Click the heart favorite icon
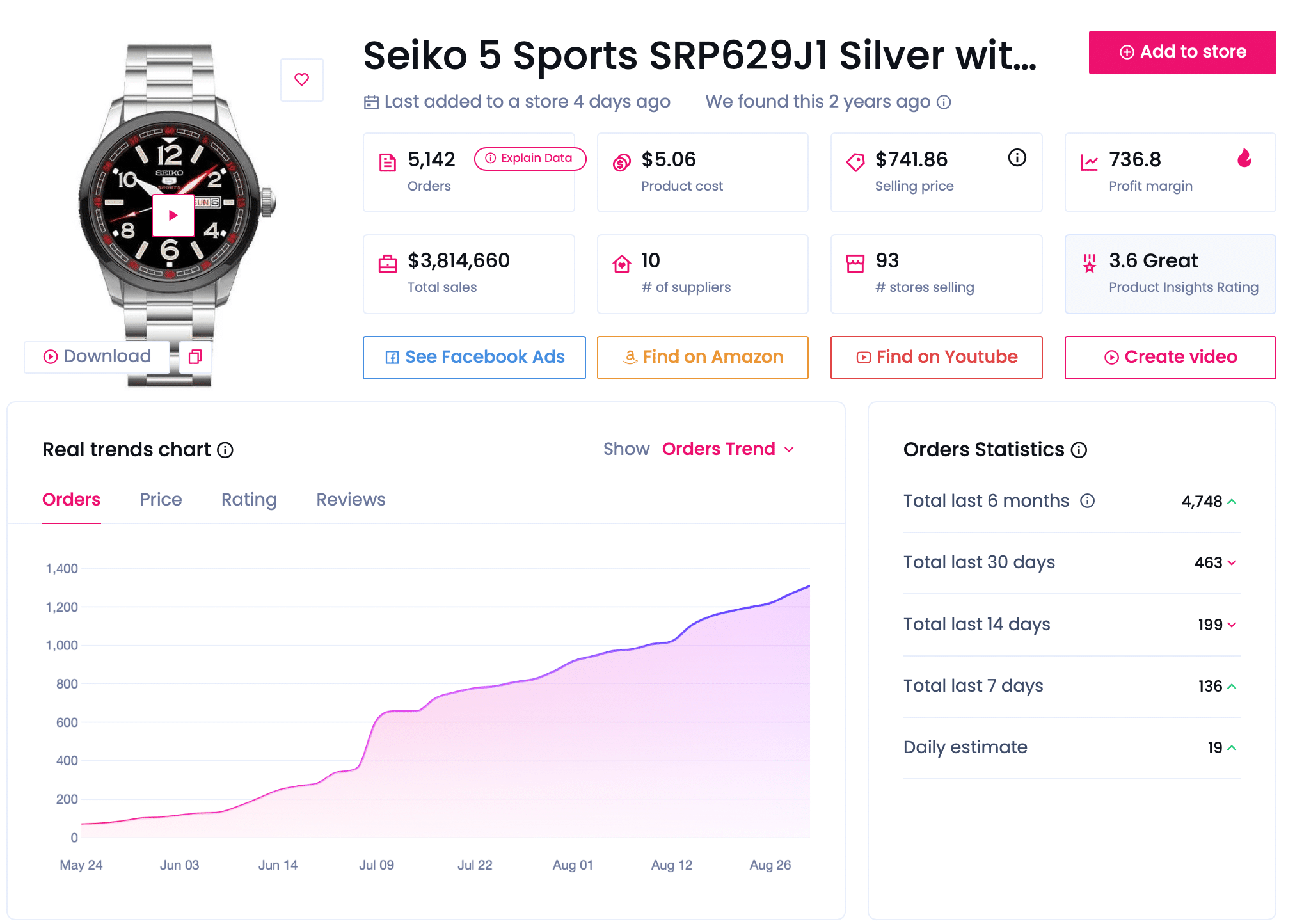1295x924 pixels. coord(301,79)
